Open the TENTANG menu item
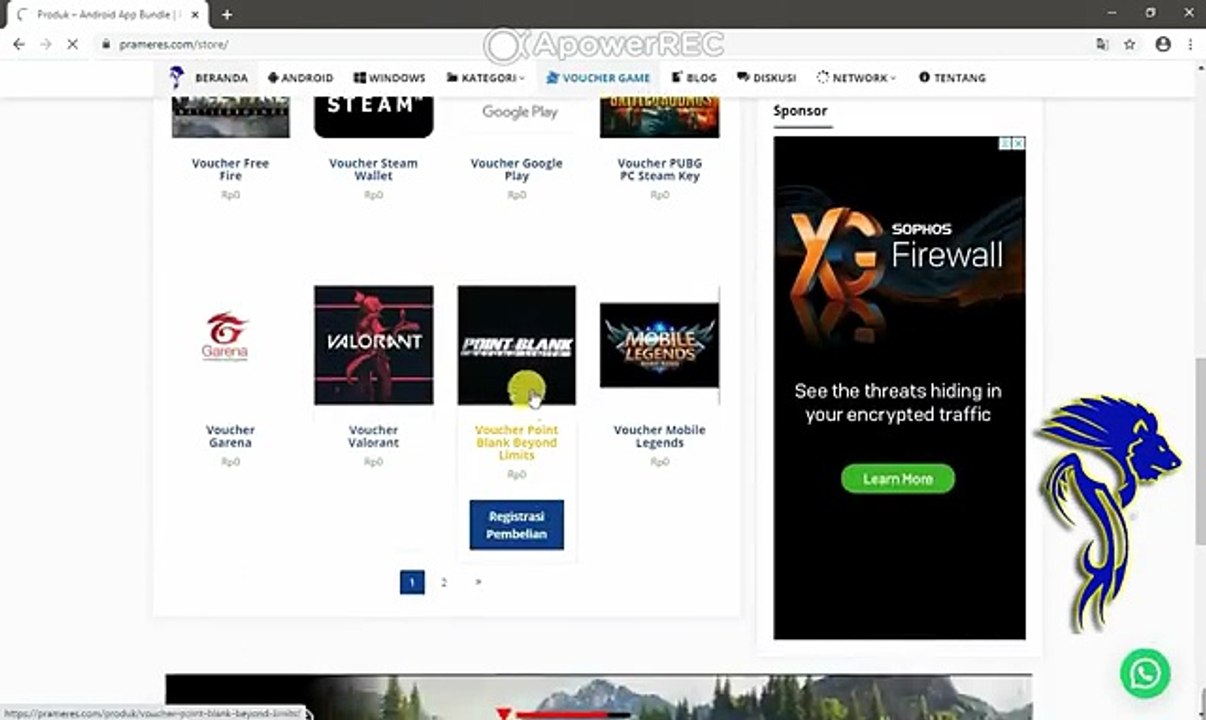The height and width of the screenshot is (720, 1206). (952, 77)
